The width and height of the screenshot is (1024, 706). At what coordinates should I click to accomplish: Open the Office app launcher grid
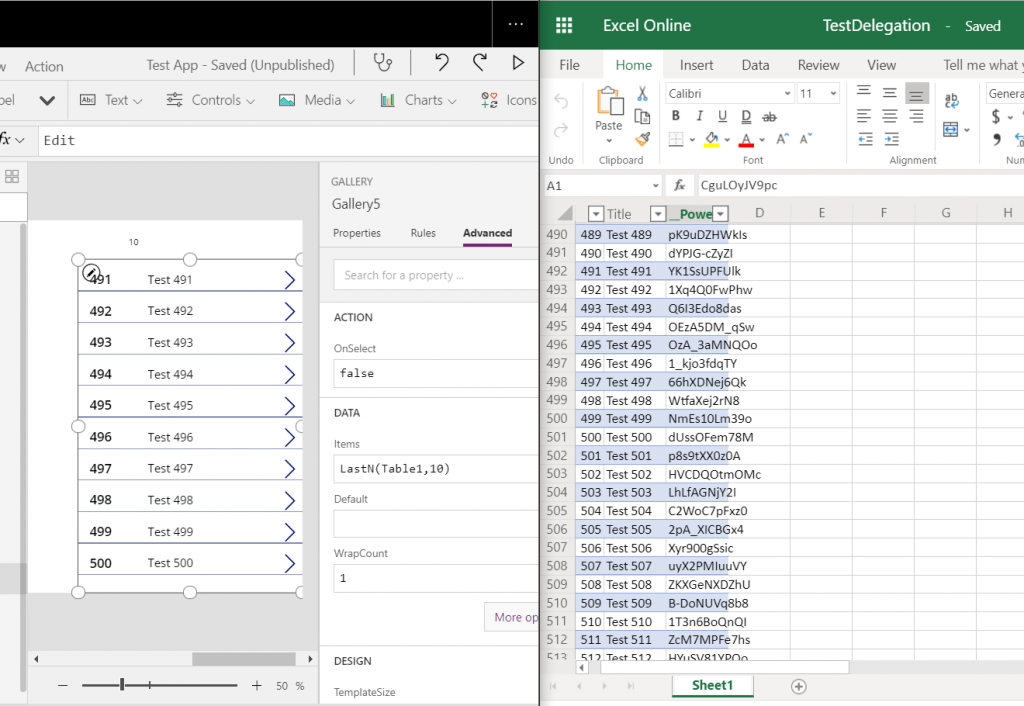pos(564,25)
